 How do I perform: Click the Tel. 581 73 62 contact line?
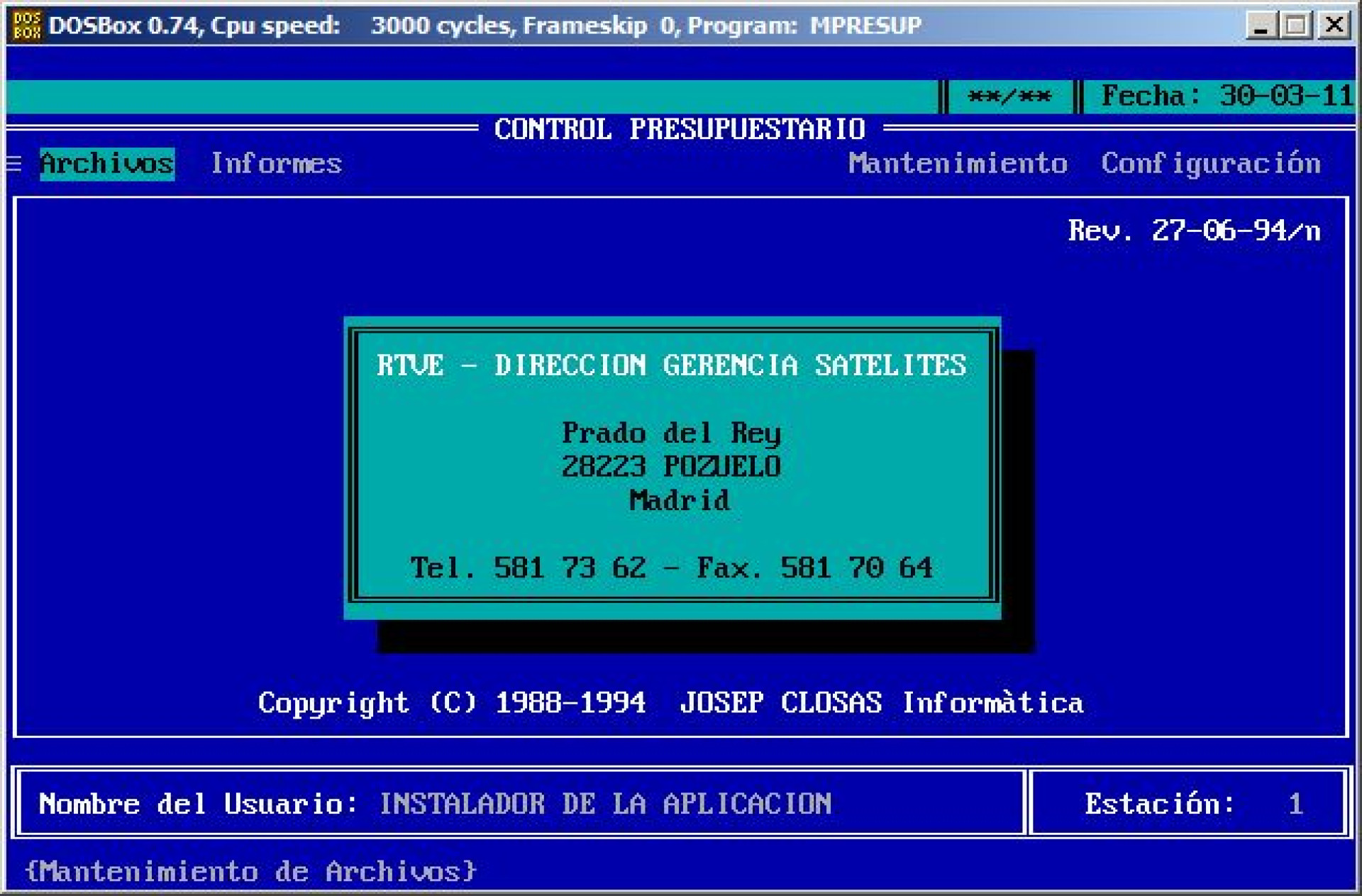tap(671, 566)
